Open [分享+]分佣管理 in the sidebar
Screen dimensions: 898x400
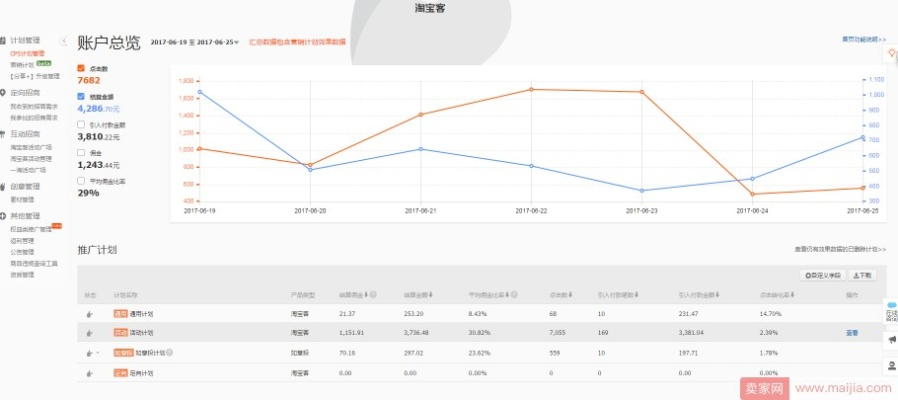[x=34, y=76]
